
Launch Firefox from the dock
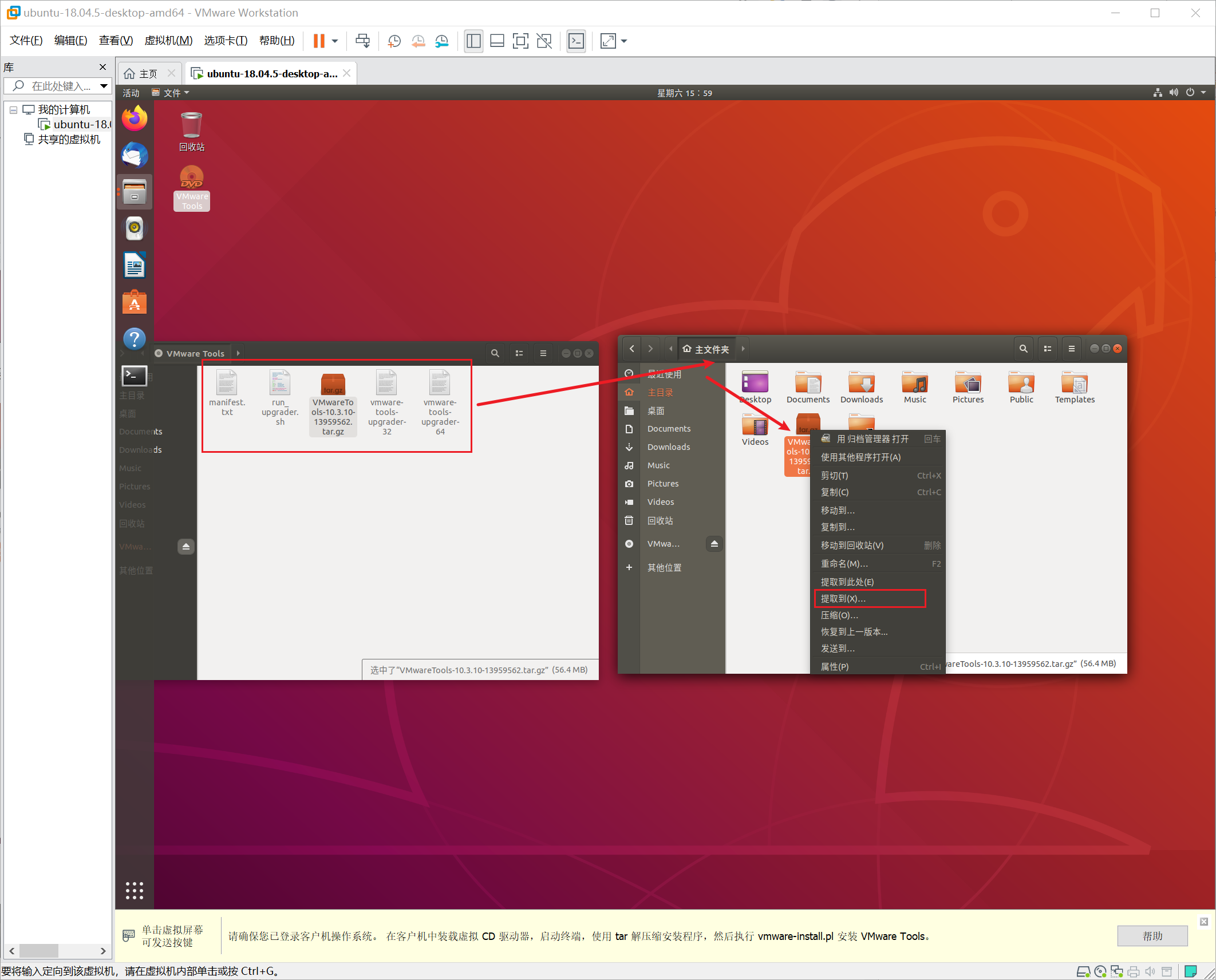coord(135,118)
